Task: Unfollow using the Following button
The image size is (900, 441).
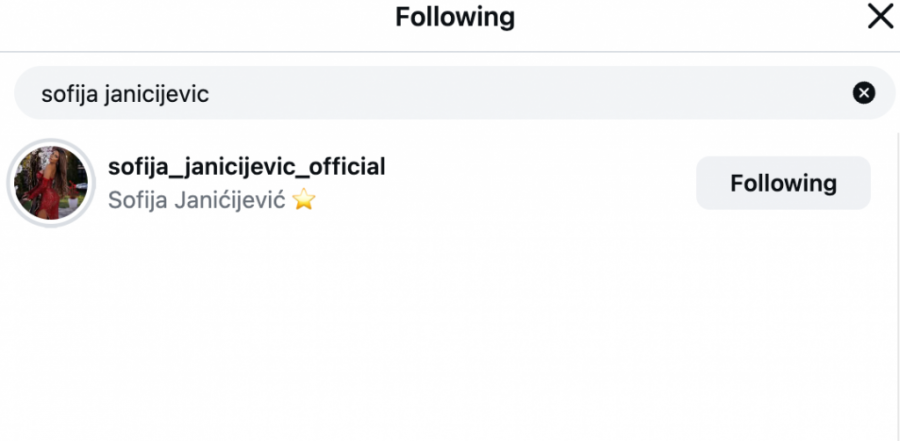Action: 783,183
